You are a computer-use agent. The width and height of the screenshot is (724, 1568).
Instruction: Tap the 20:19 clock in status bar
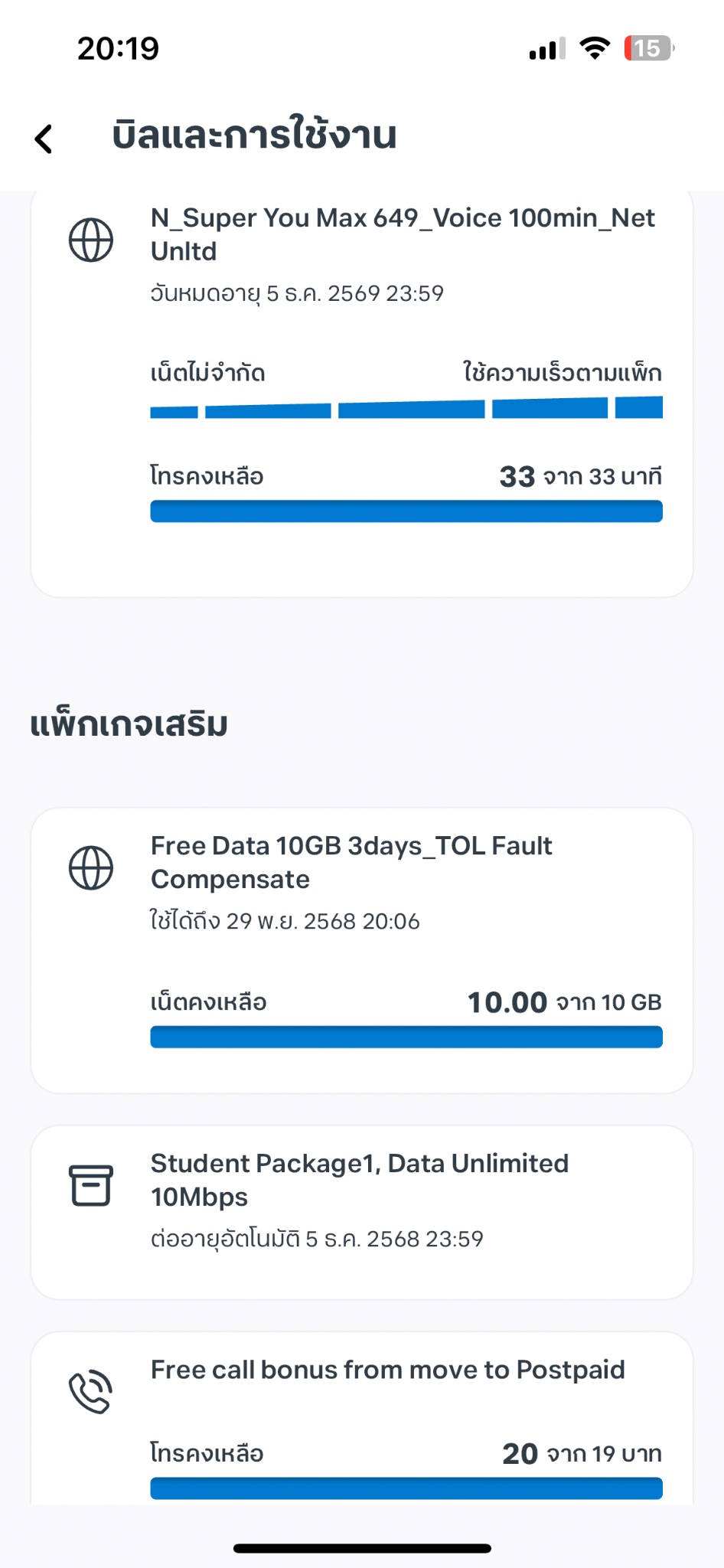pos(119,48)
